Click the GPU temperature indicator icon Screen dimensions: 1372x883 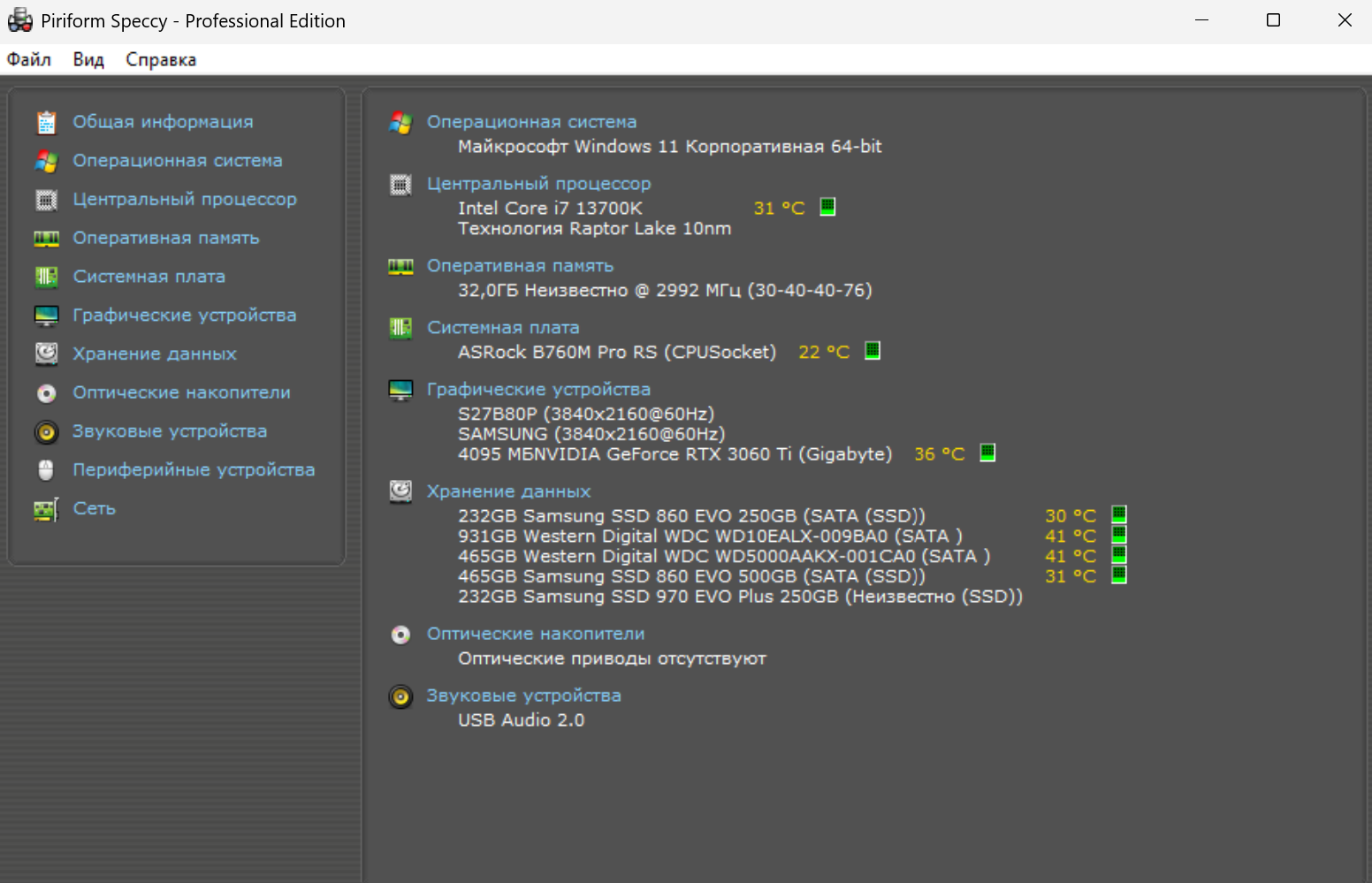click(x=987, y=453)
